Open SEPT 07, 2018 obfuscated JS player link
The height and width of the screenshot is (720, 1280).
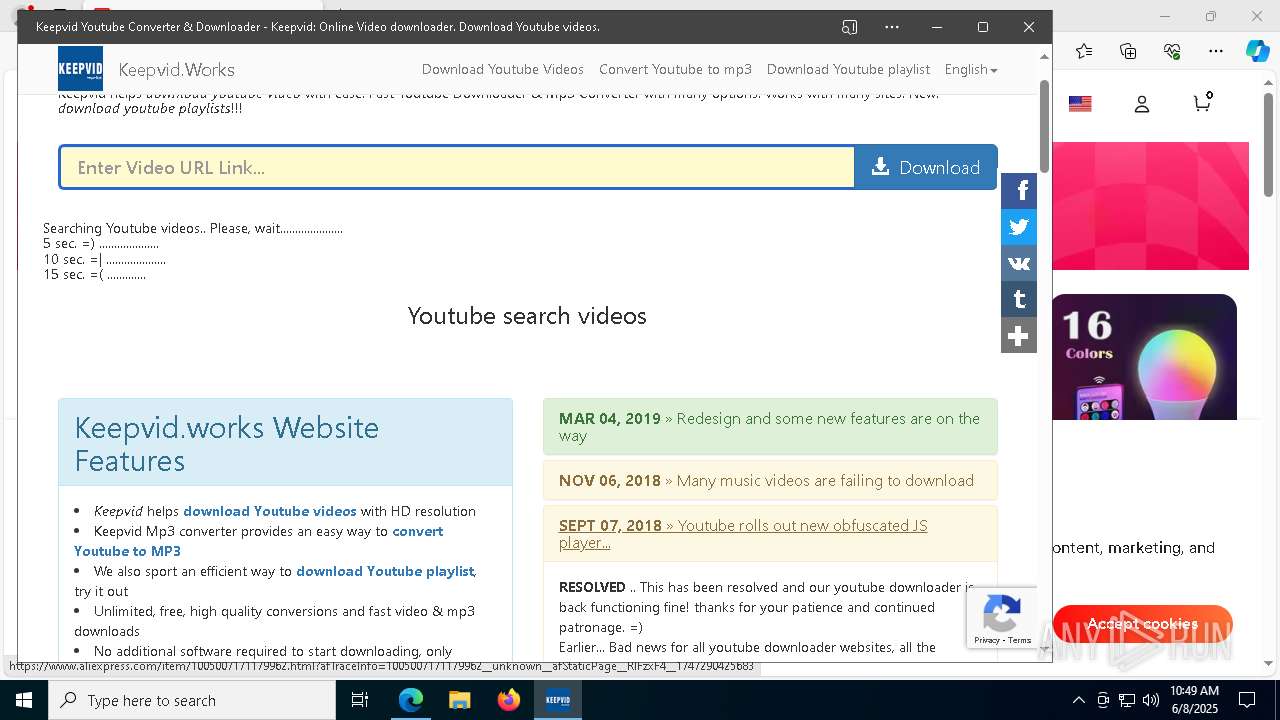743,534
